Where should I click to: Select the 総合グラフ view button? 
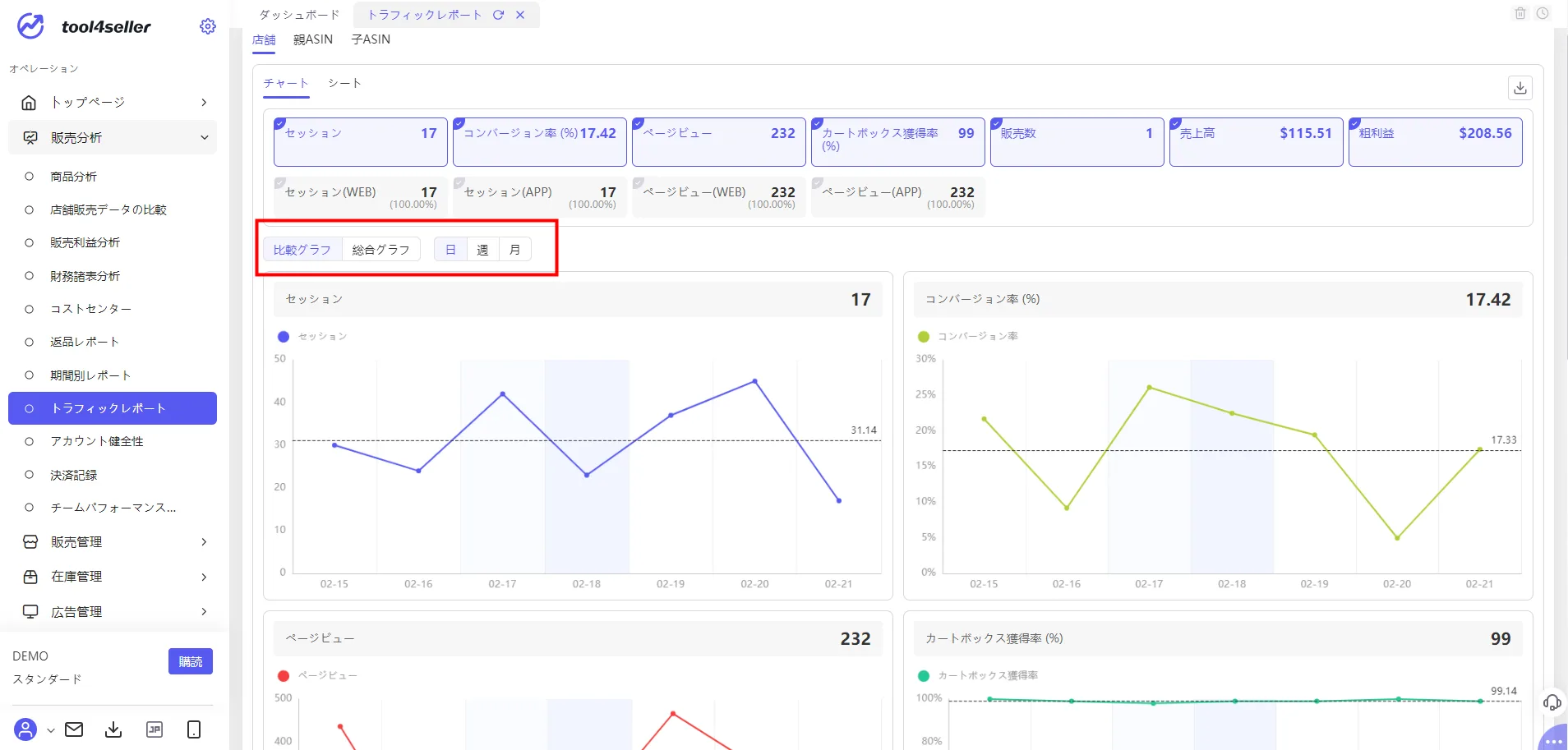click(380, 250)
